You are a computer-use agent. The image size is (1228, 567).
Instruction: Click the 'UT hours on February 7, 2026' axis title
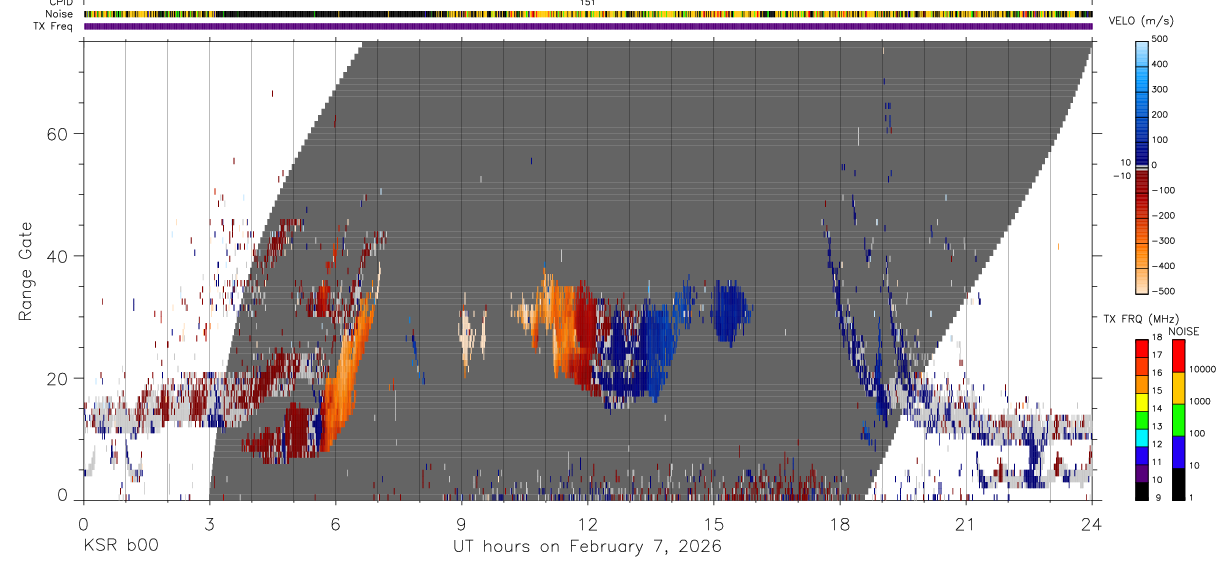[x=588, y=546]
